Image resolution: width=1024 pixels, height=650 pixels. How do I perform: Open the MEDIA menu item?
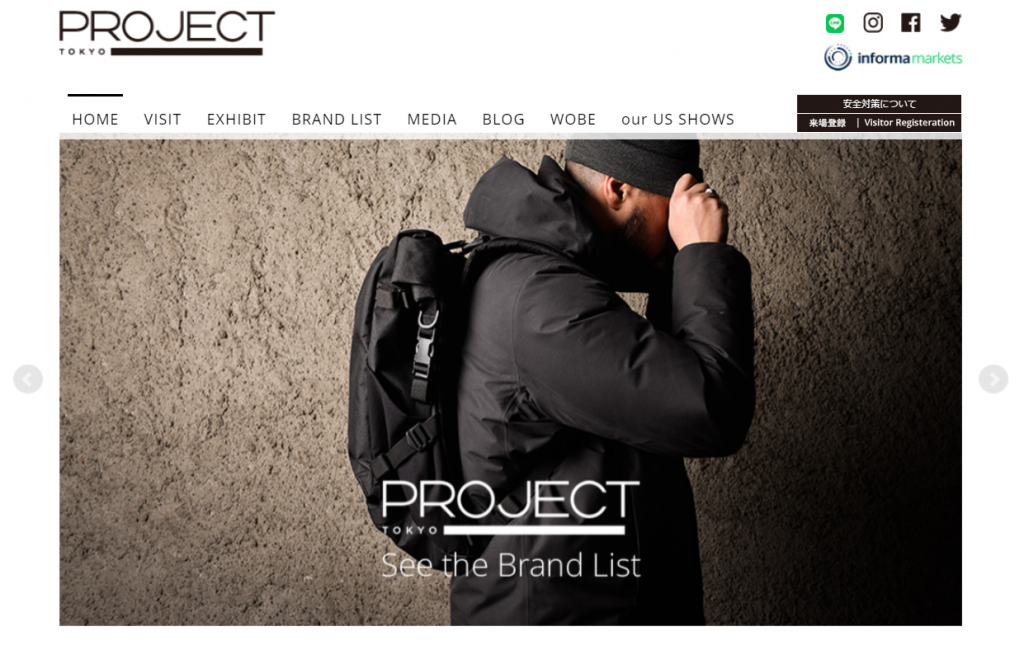[432, 120]
